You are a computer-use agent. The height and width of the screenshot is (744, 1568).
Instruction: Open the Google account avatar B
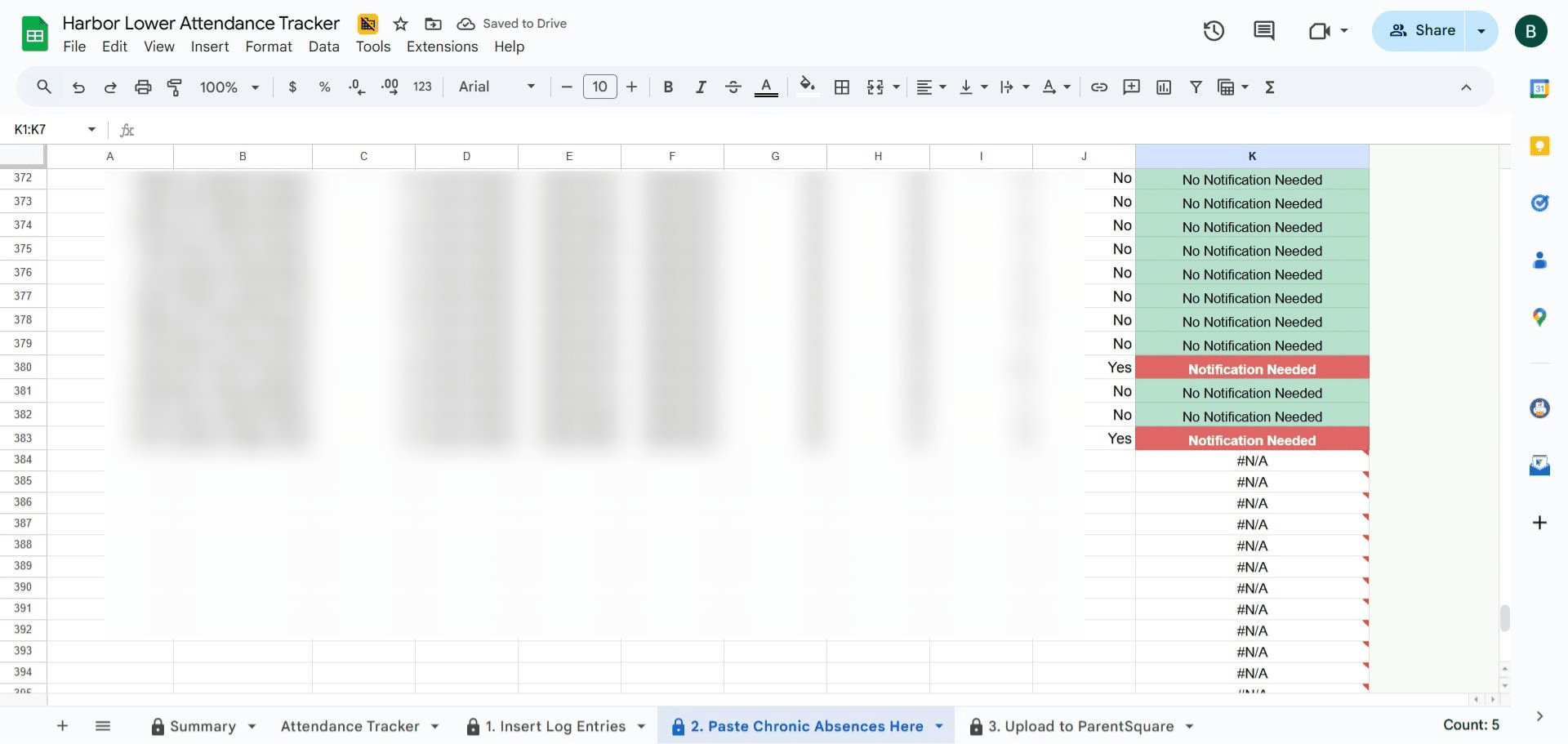click(1530, 31)
